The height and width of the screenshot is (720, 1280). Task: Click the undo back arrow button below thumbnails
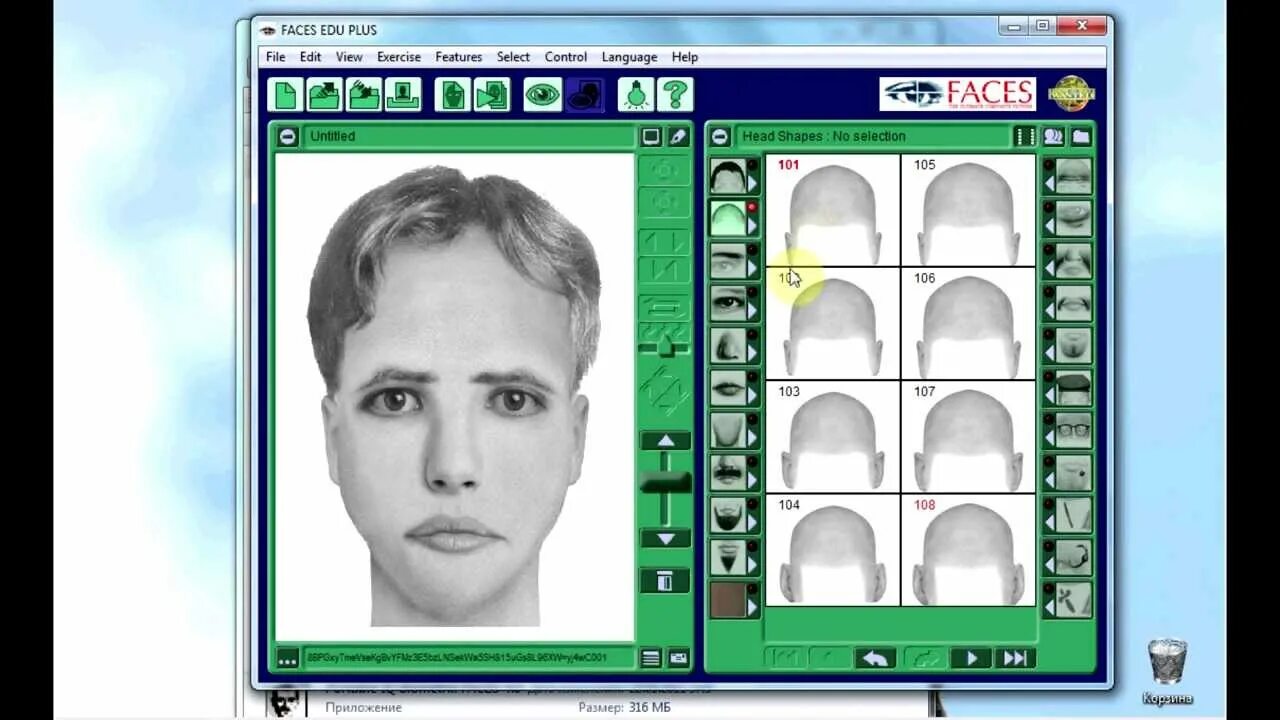coord(875,658)
